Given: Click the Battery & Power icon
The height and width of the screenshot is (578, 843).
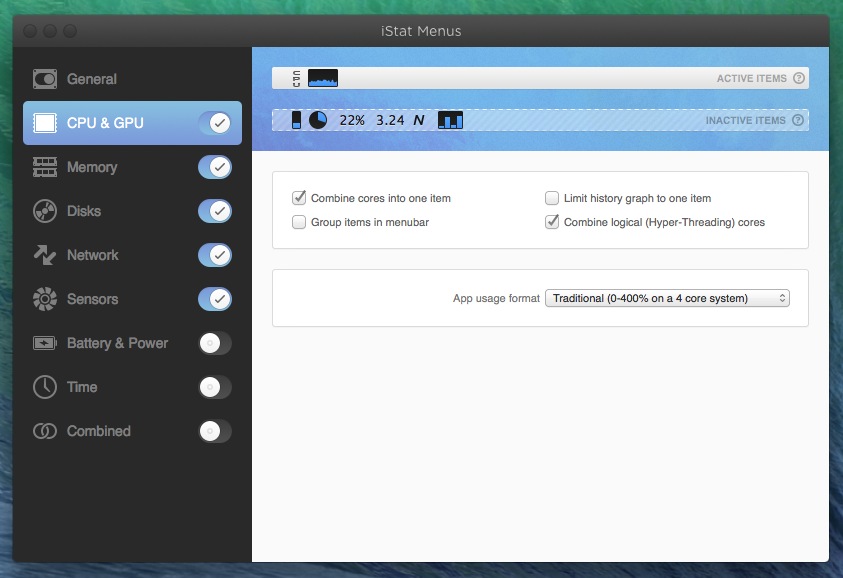Looking at the screenshot, I should click(45, 343).
